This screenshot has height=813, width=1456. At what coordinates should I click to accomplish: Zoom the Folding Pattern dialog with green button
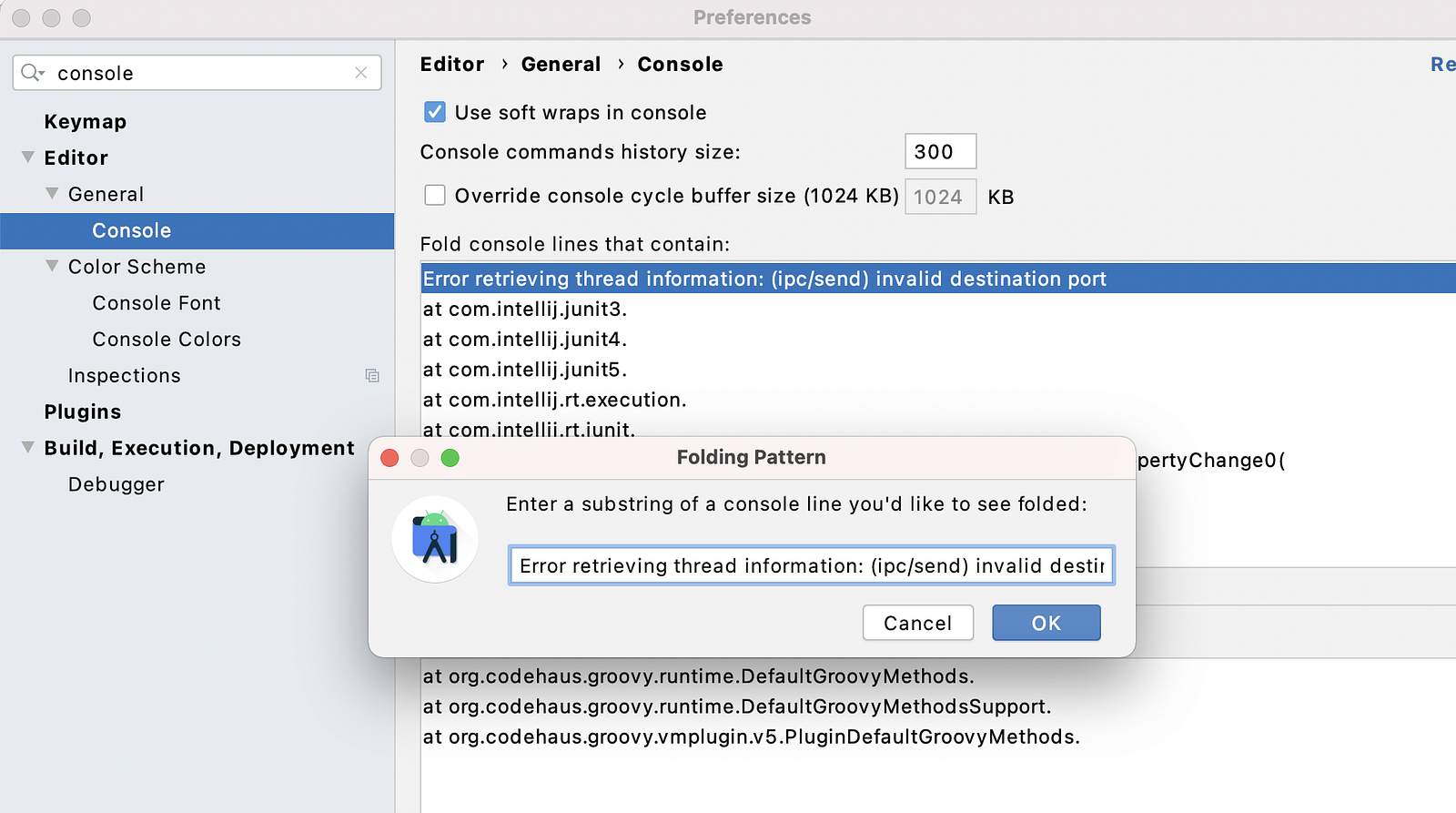[450, 458]
